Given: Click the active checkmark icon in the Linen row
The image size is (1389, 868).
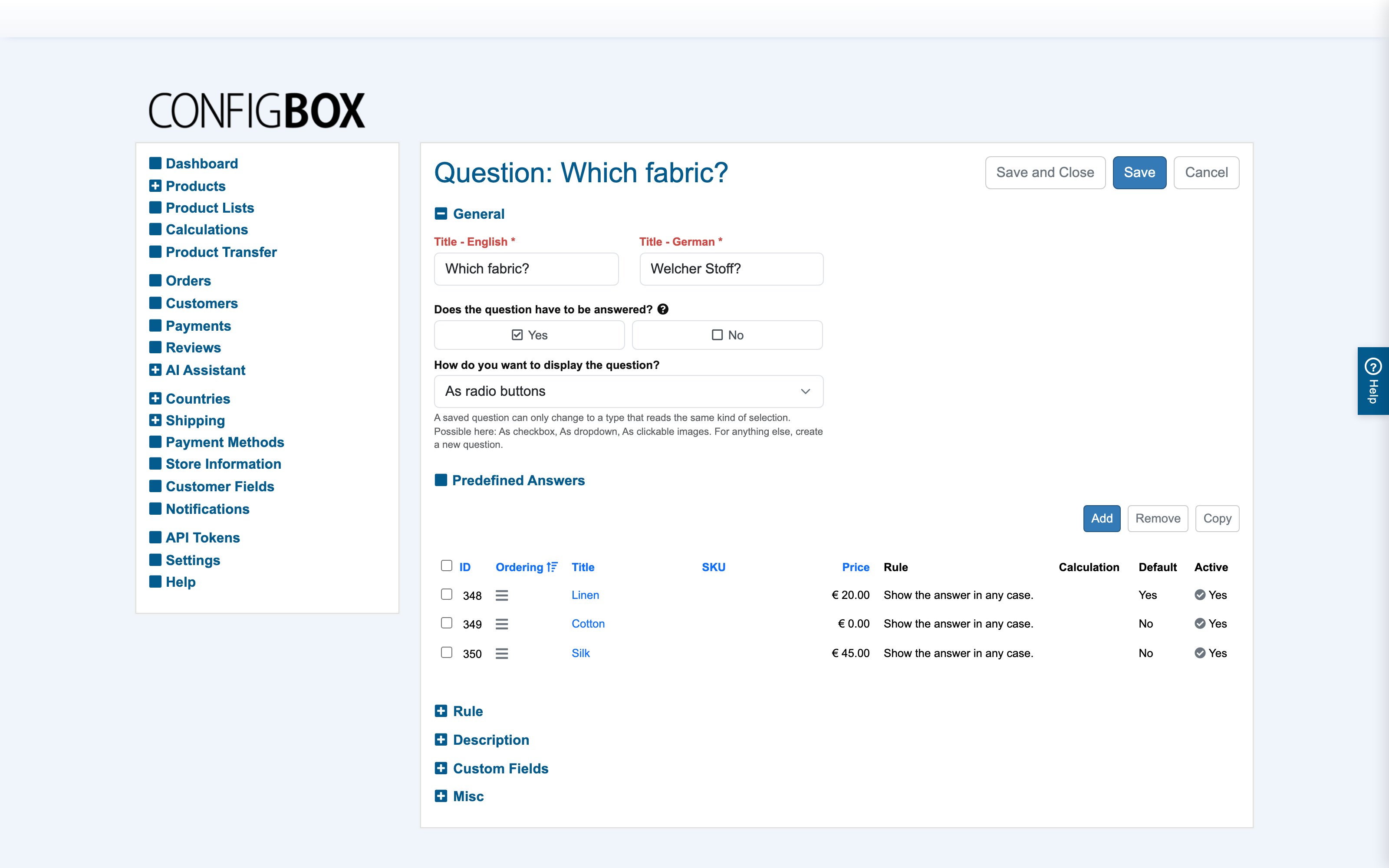Looking at the screenshot, I should [1200, 595].
